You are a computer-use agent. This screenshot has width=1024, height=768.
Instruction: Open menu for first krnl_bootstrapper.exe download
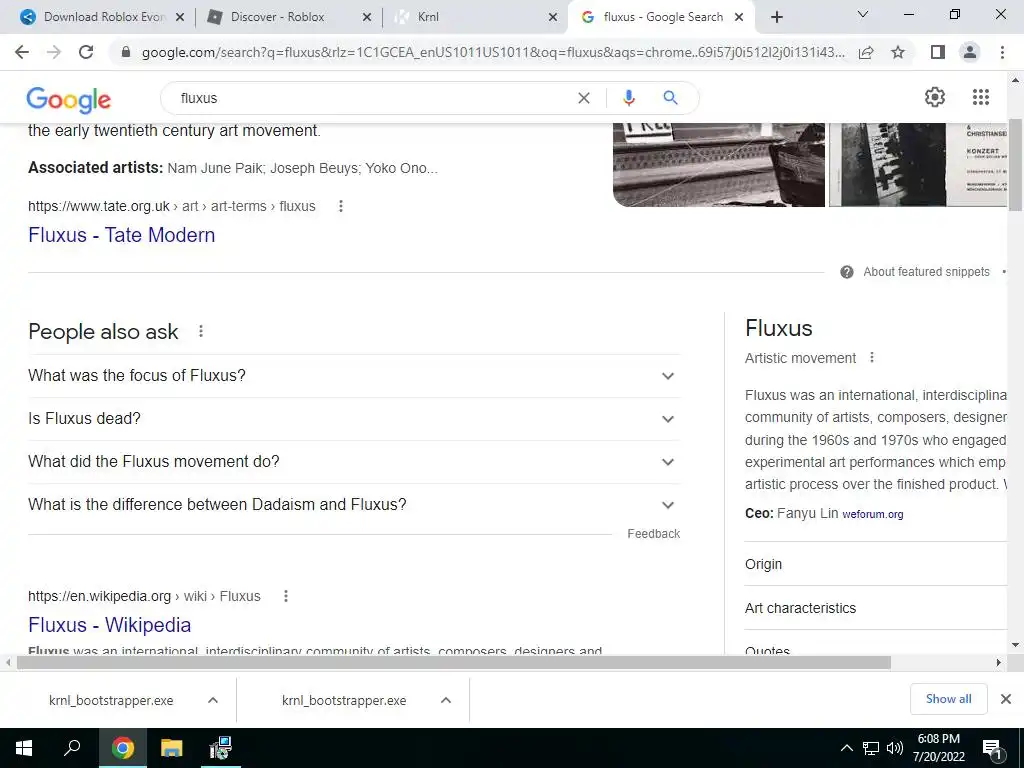pos(212,700)
